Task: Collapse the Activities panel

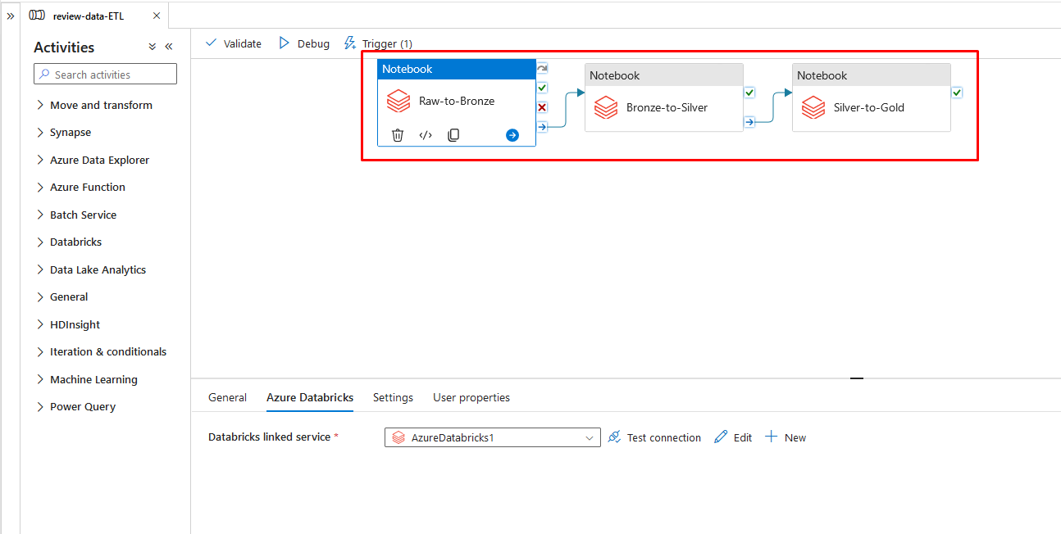Action: 168,47
